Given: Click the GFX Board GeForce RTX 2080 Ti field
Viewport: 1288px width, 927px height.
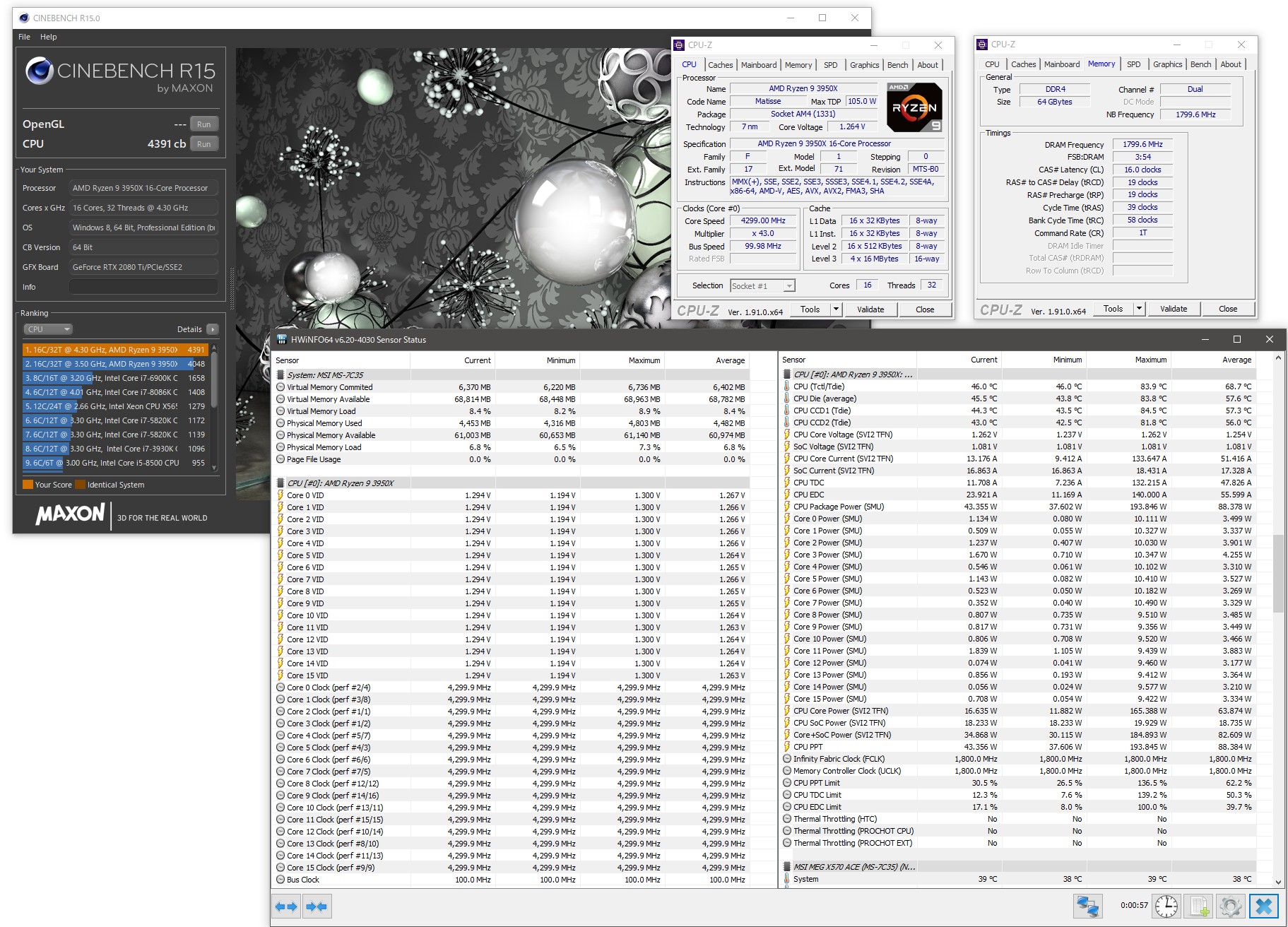Looking at the screenshot, I should tap(143, 267).
